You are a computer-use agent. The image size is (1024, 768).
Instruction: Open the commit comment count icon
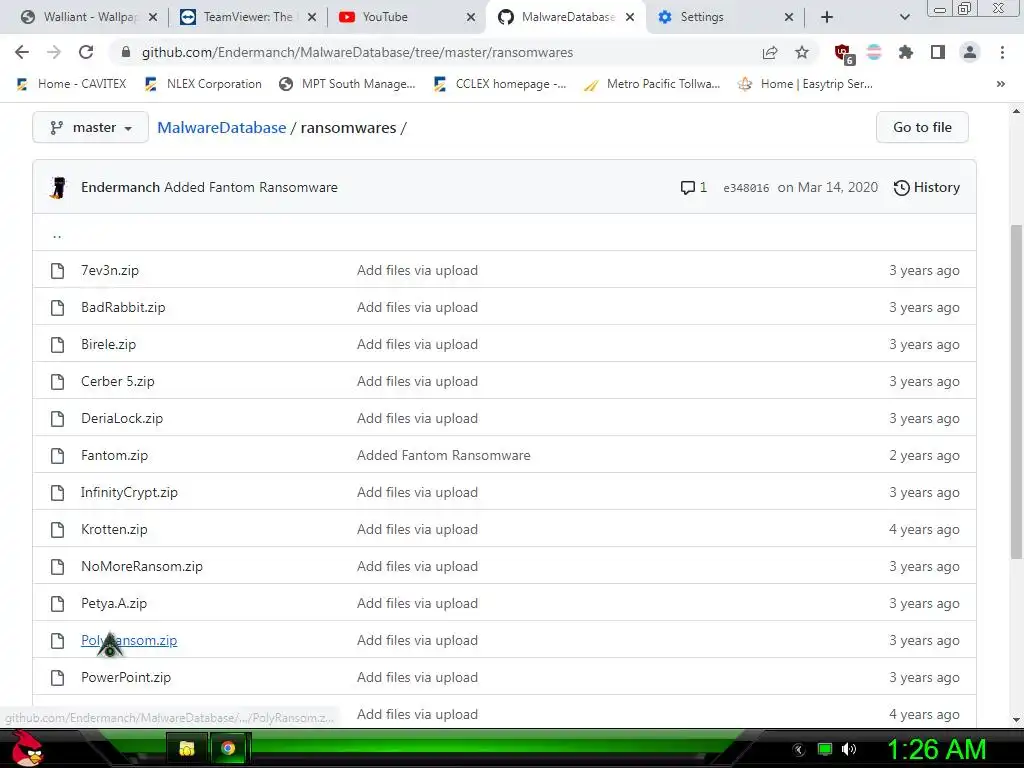click(x=694, y=187)
